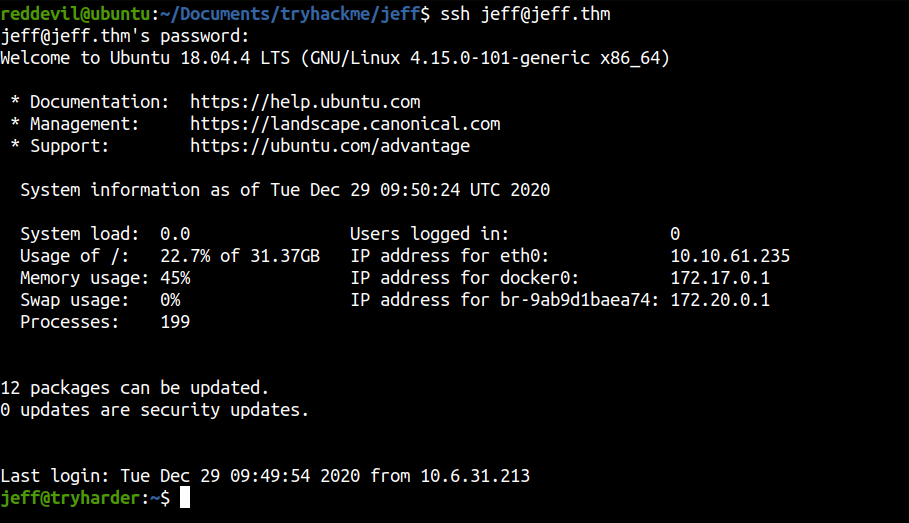Click the System information date line
Viewport: 909px width, 523px height.
tap(285, 190)
